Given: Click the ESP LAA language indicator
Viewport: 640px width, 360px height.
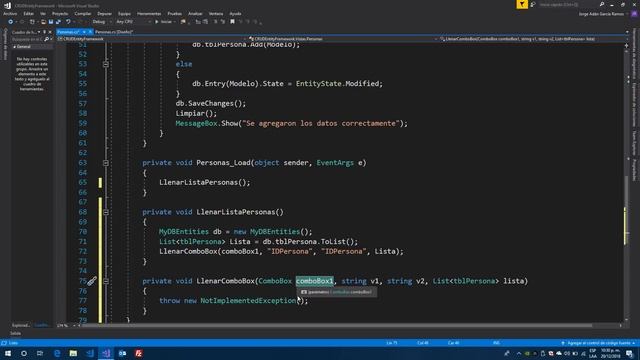Looking at the screenshot, I should pyautogui.click(x=593, y=353).
